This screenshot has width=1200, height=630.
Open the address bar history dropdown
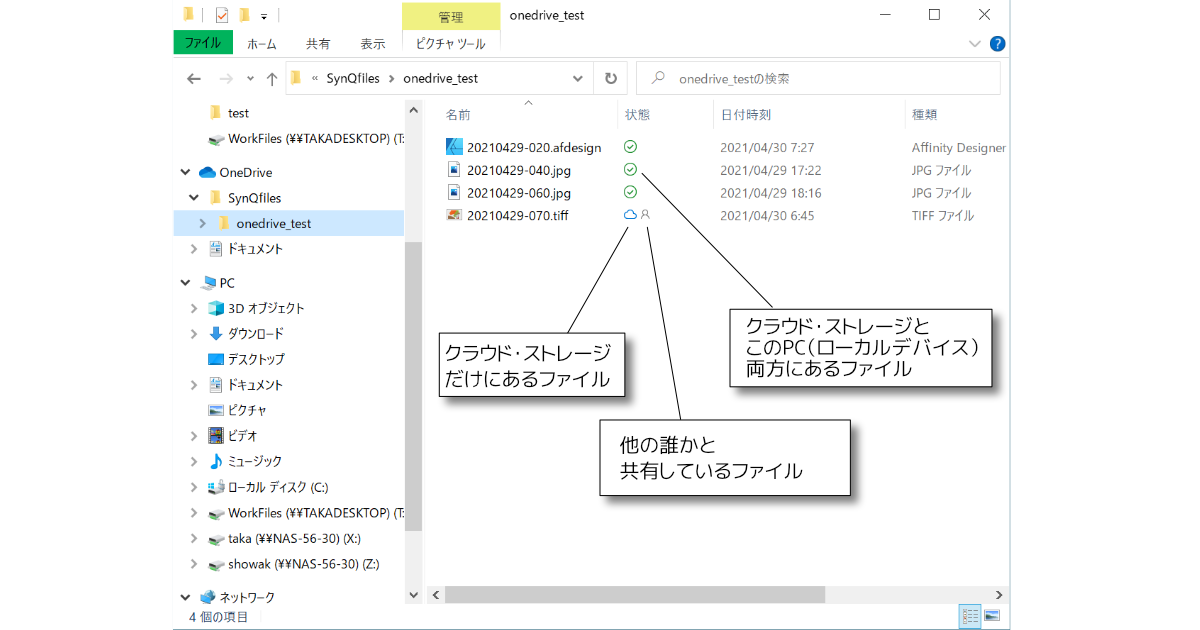(578, 79)
